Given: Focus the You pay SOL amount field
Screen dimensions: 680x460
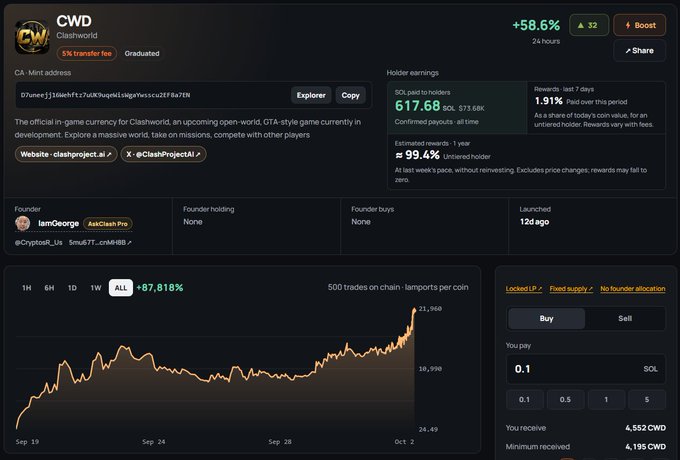Looking at the screenshot, I should (586, 369).
